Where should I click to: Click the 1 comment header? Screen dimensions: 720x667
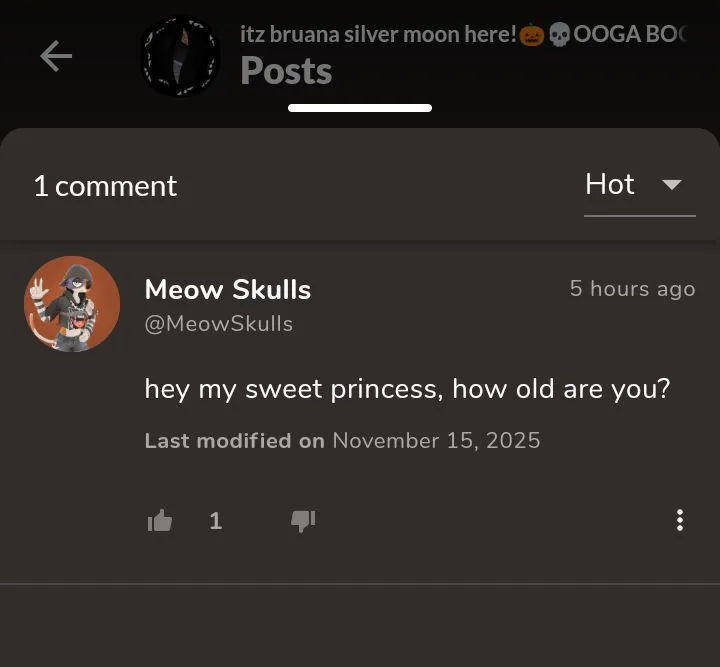(x=105, y=186)
